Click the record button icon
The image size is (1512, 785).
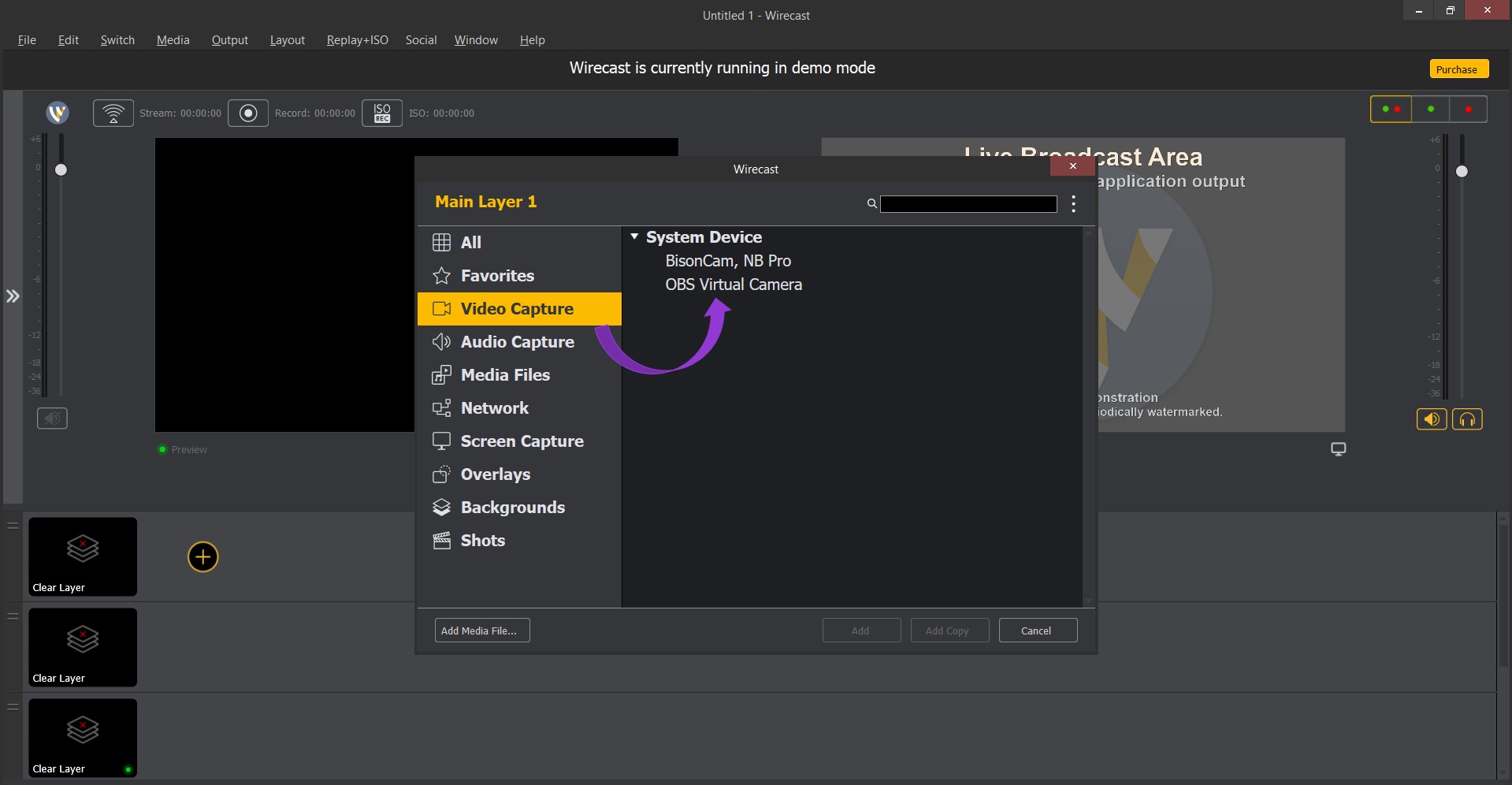pos(248,113)
